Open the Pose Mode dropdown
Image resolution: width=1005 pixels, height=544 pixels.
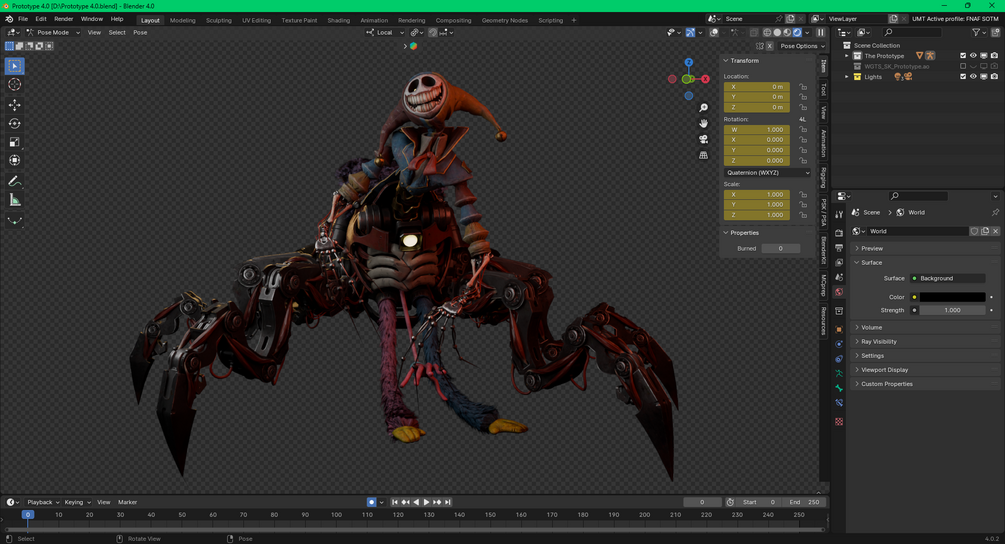(53, 32)
